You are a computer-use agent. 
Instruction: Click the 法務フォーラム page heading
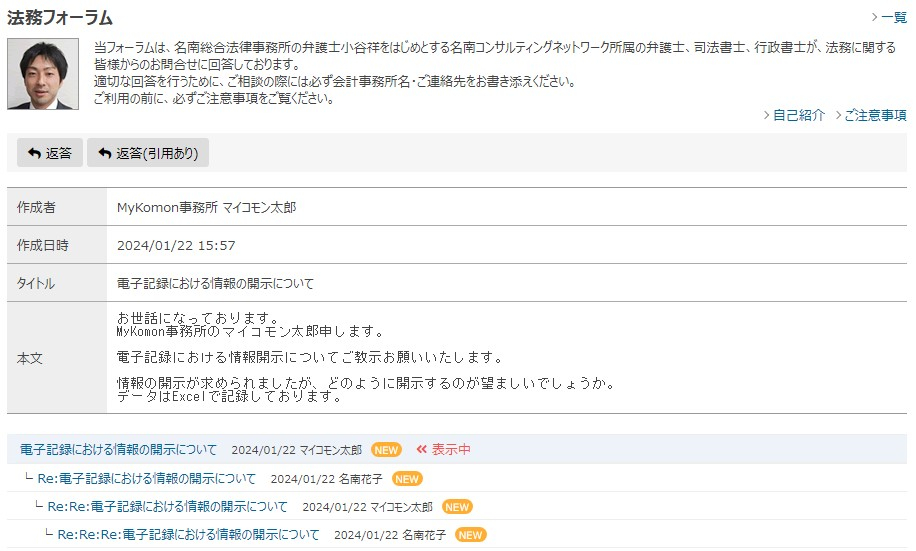pos(60,18)
